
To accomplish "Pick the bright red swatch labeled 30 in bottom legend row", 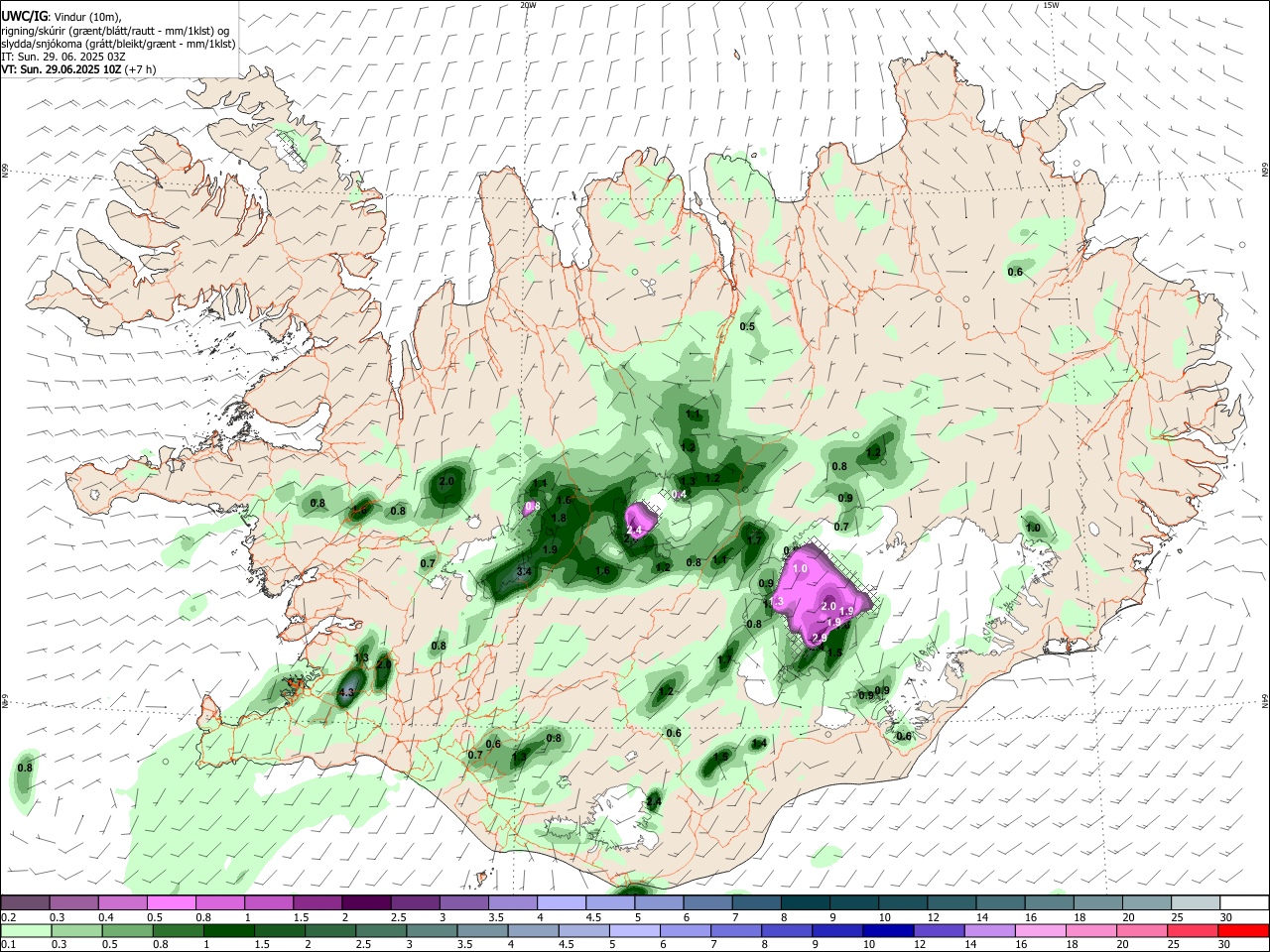I will 1244,931.
